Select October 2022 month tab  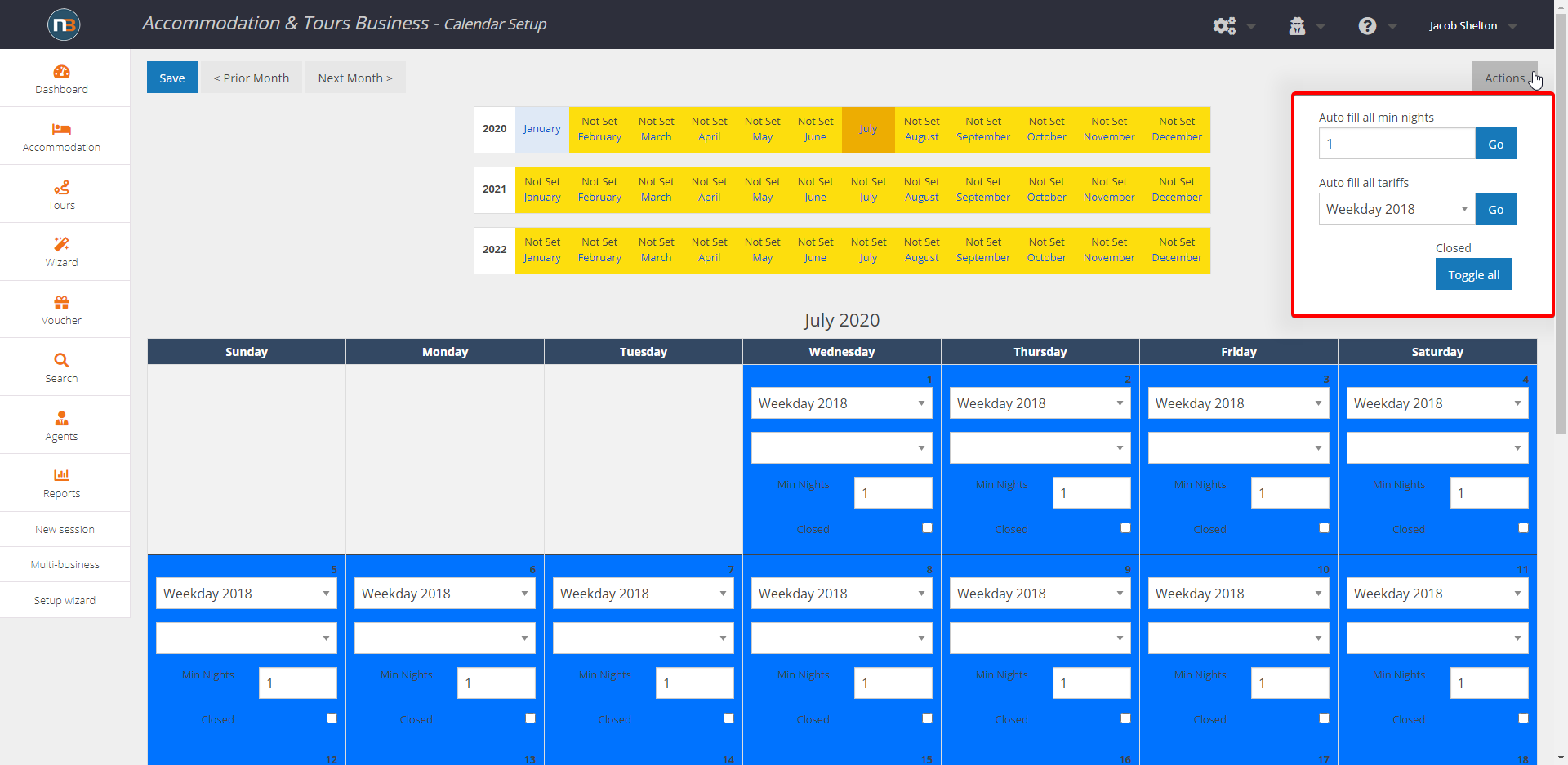click(1046, 250)
